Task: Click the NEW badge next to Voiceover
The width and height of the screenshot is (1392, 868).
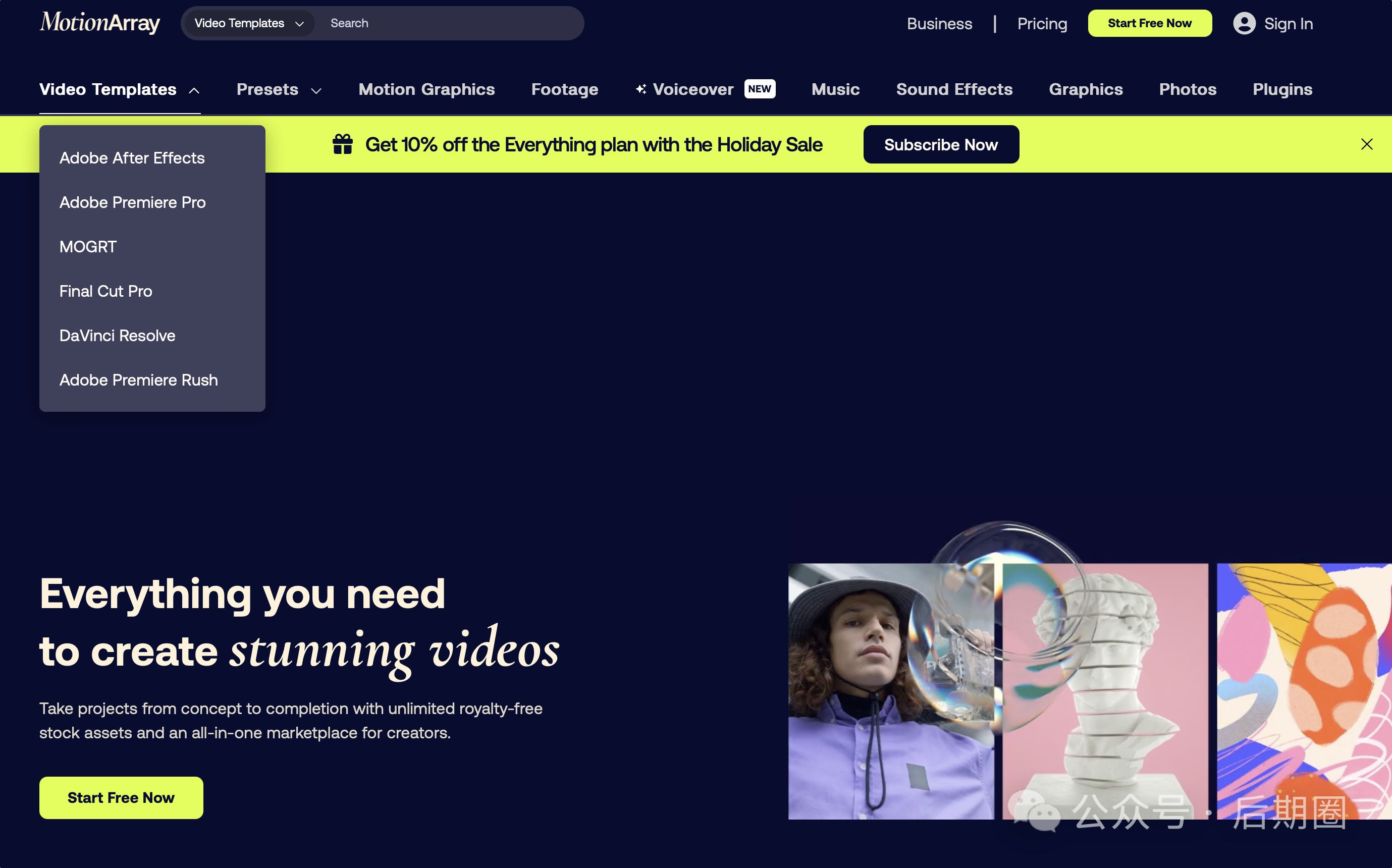Action: (759, 89)
